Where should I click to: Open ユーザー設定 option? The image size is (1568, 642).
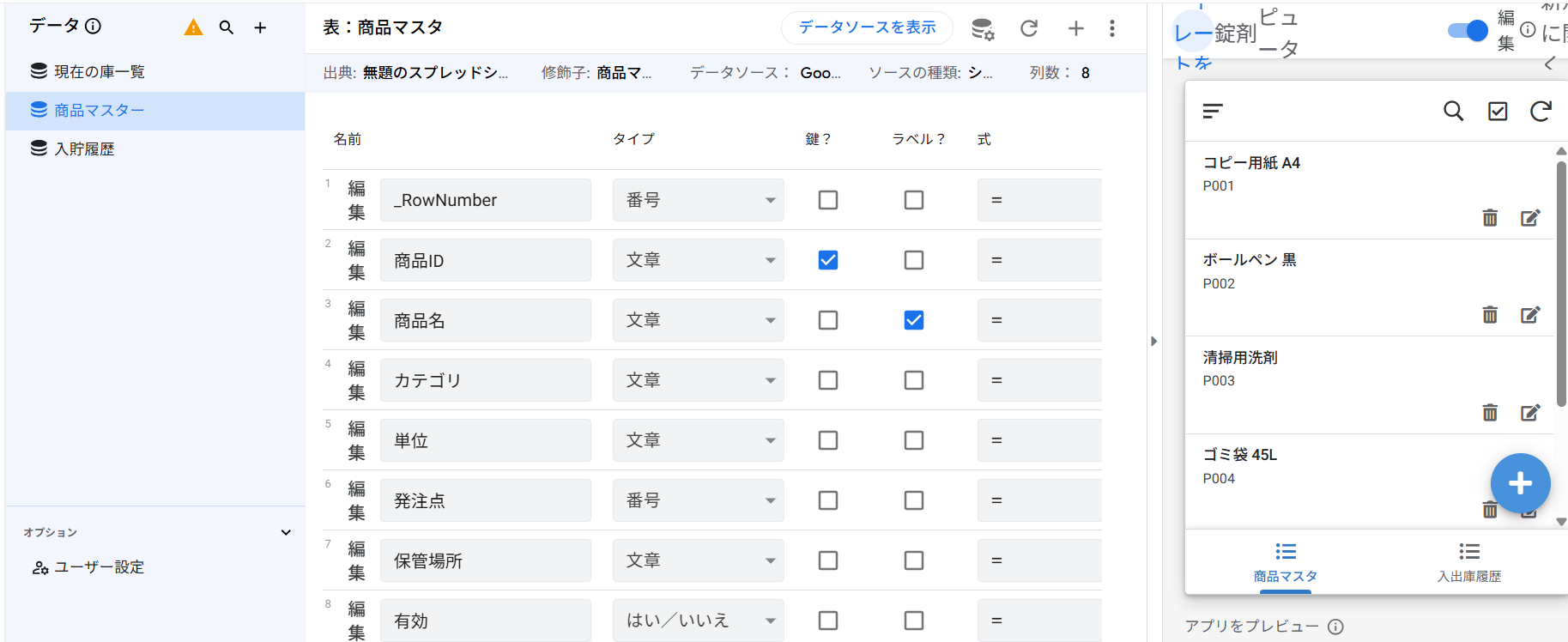click(x=88, y=567)
